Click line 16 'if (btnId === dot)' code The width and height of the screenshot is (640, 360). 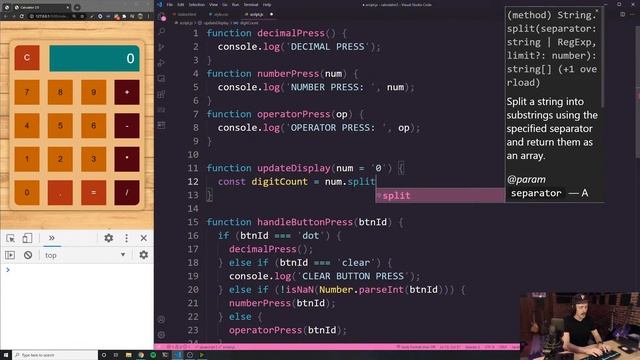(280, 236)
